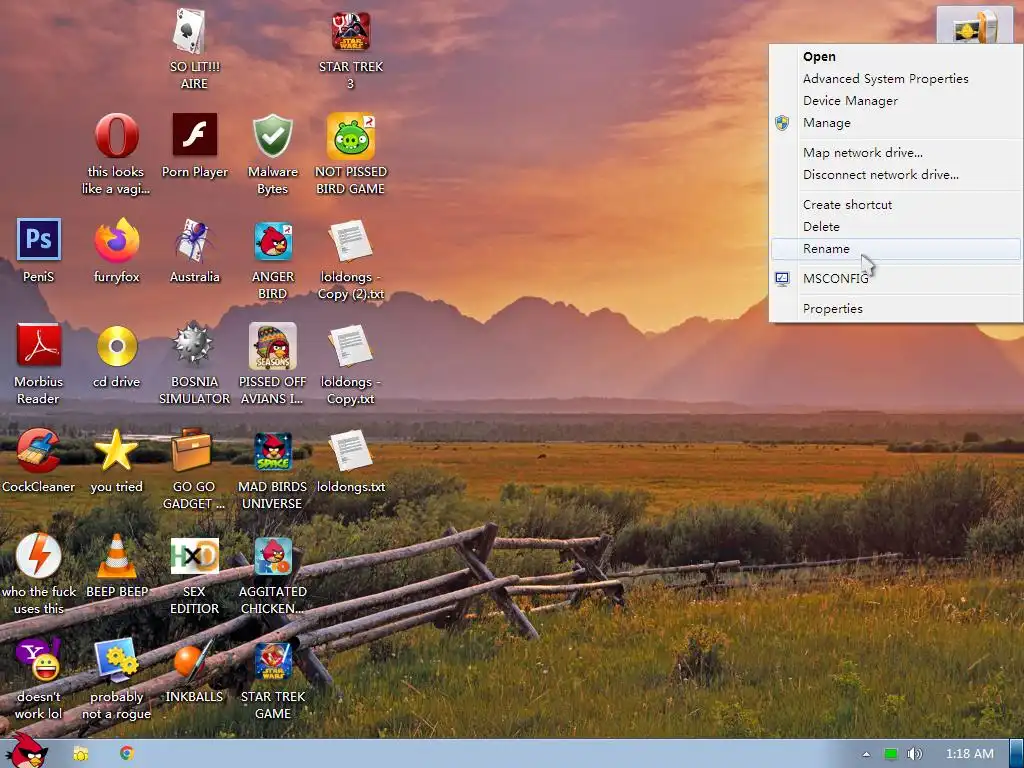Screen dimensions: 1024x768
Task: Open Properties from the context menu
Action: 895,309
